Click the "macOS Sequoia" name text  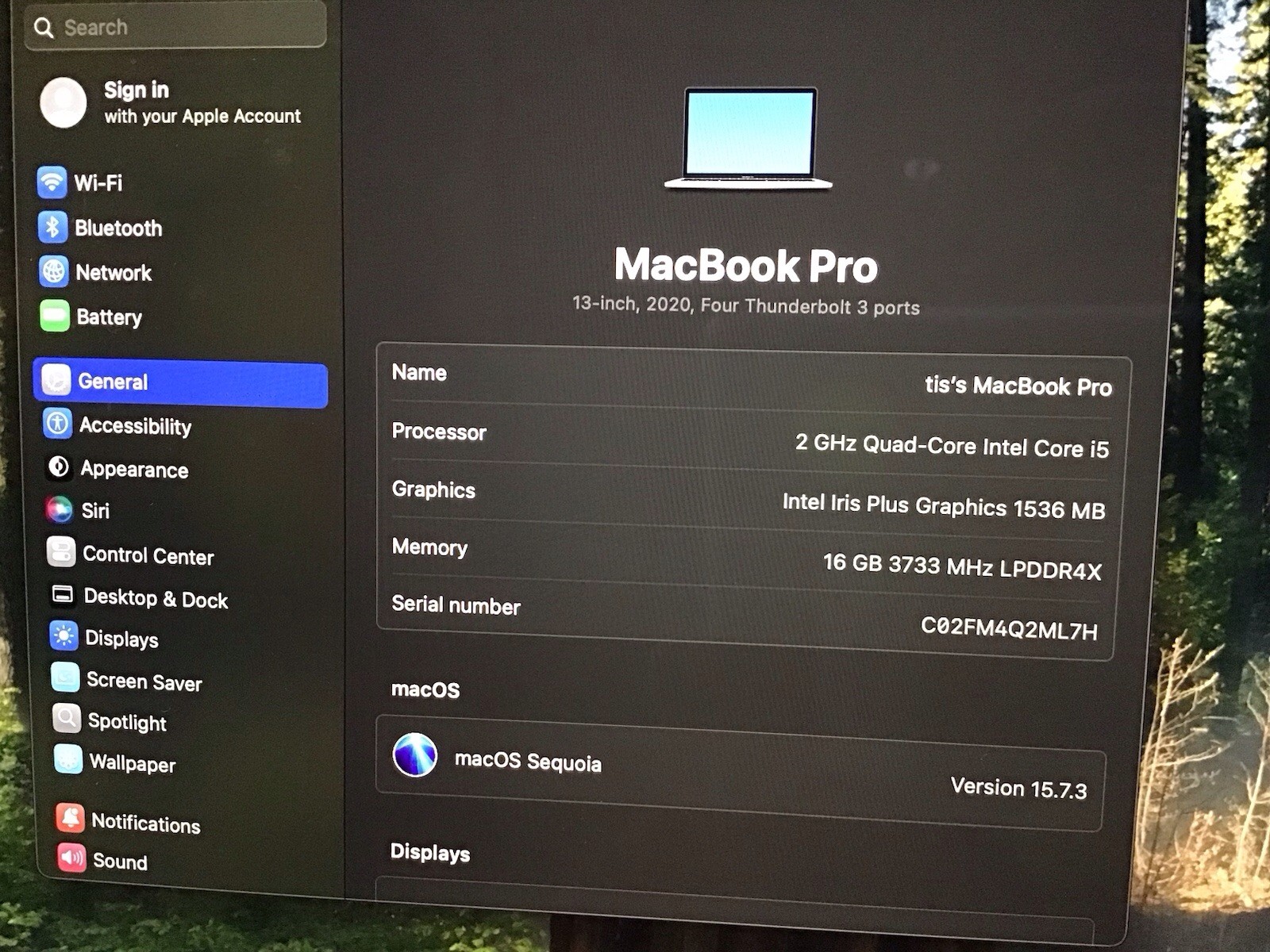(528, 762)
